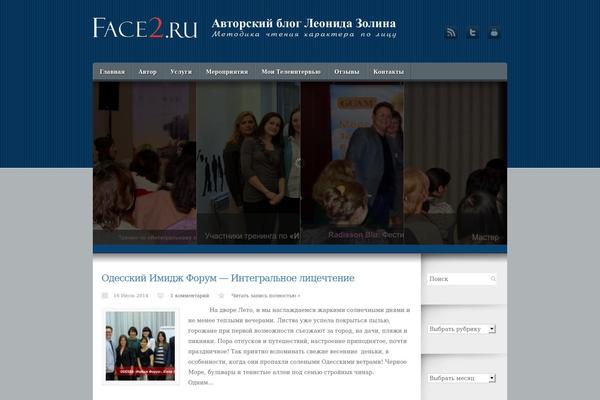
Task: Select slider image Radisson Blu Фестиваль
Action: [352, 163]
